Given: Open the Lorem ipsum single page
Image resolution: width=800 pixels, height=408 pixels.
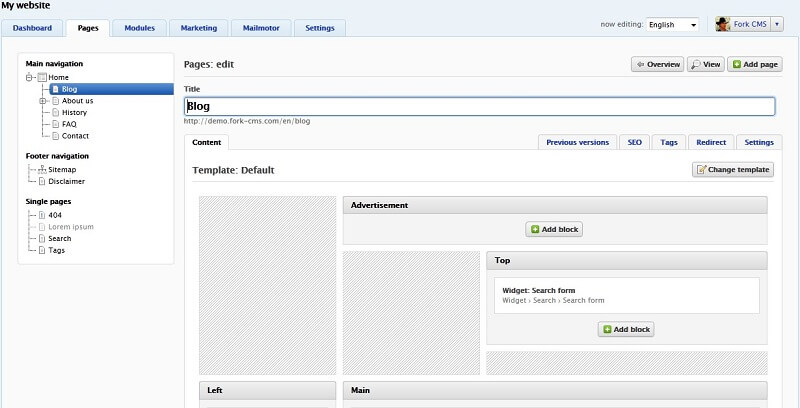Looking at the screenshot, I should coord(71,227).
